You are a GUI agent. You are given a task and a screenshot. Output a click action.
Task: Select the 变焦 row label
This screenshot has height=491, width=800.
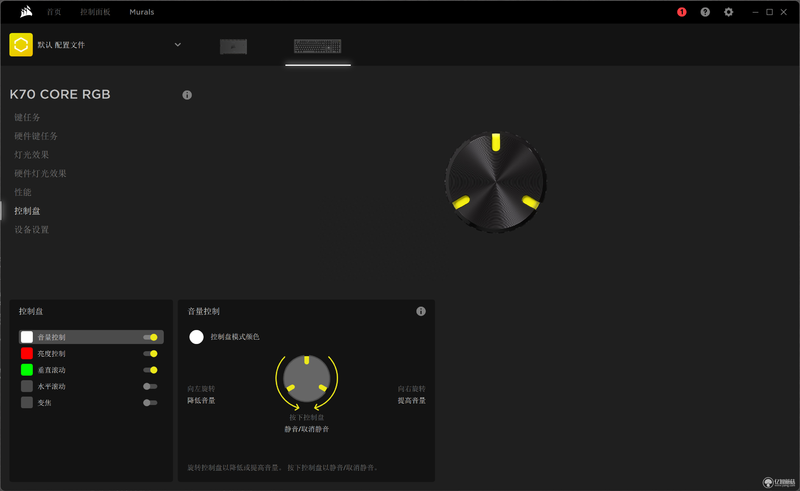tap(44, 403)
